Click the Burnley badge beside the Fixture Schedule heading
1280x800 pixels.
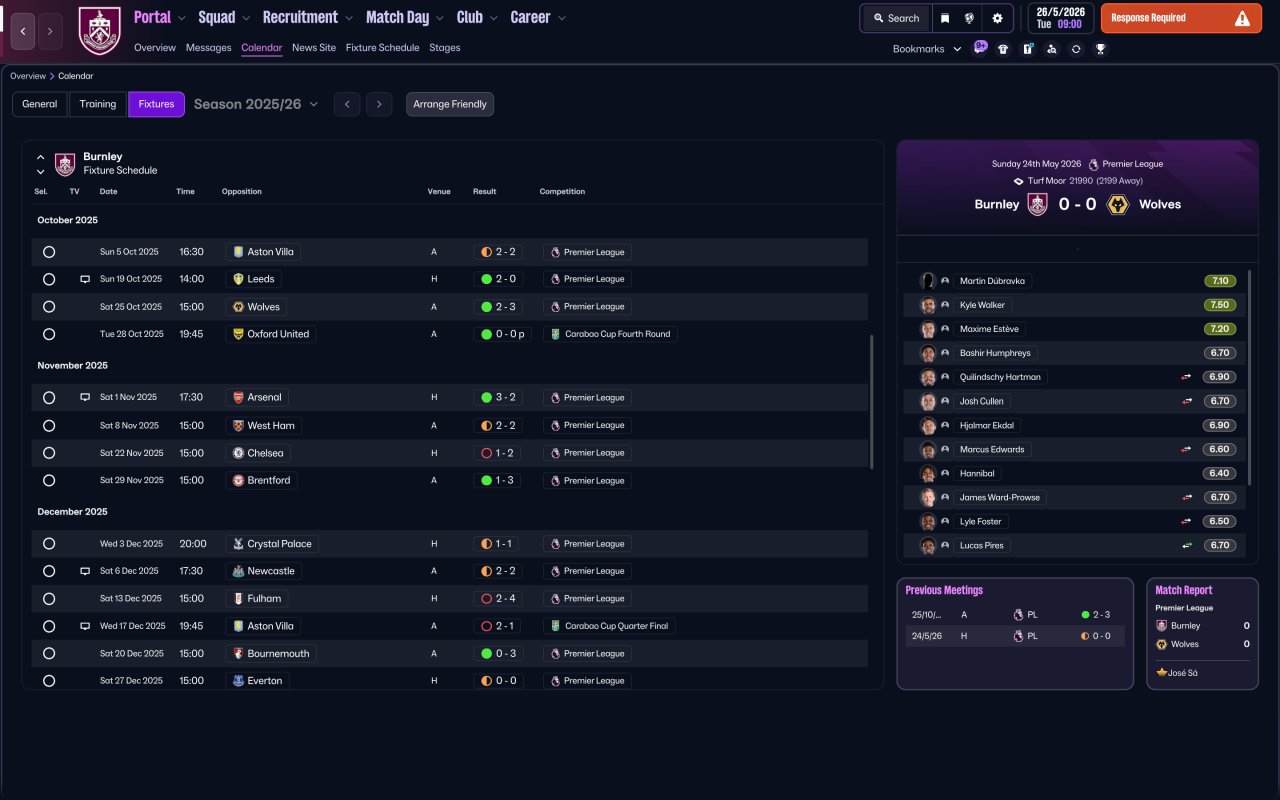point(65,164)
